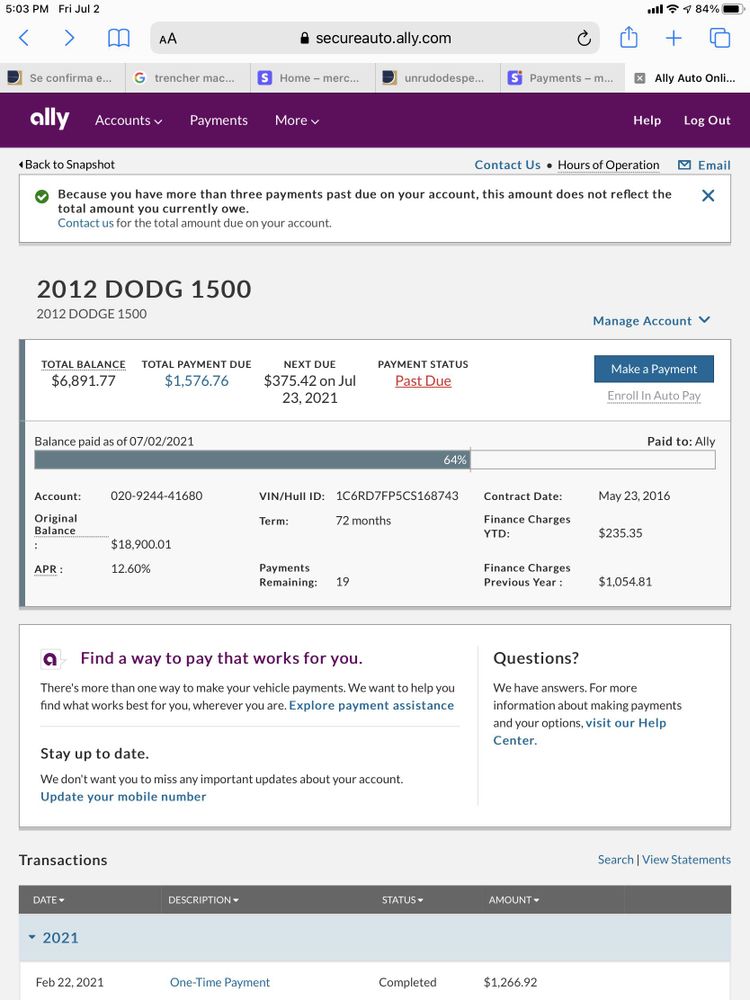Open Help in the navigation bar

[x=647, y=121]
